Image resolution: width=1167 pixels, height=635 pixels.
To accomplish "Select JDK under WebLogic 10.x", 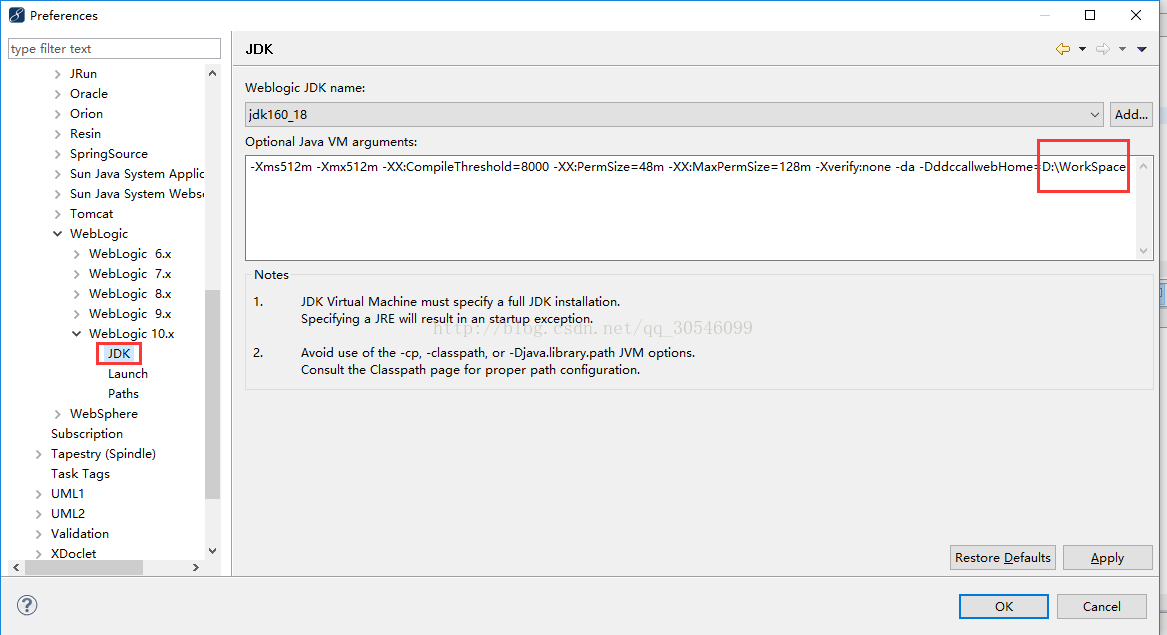I will click(119, 354).
